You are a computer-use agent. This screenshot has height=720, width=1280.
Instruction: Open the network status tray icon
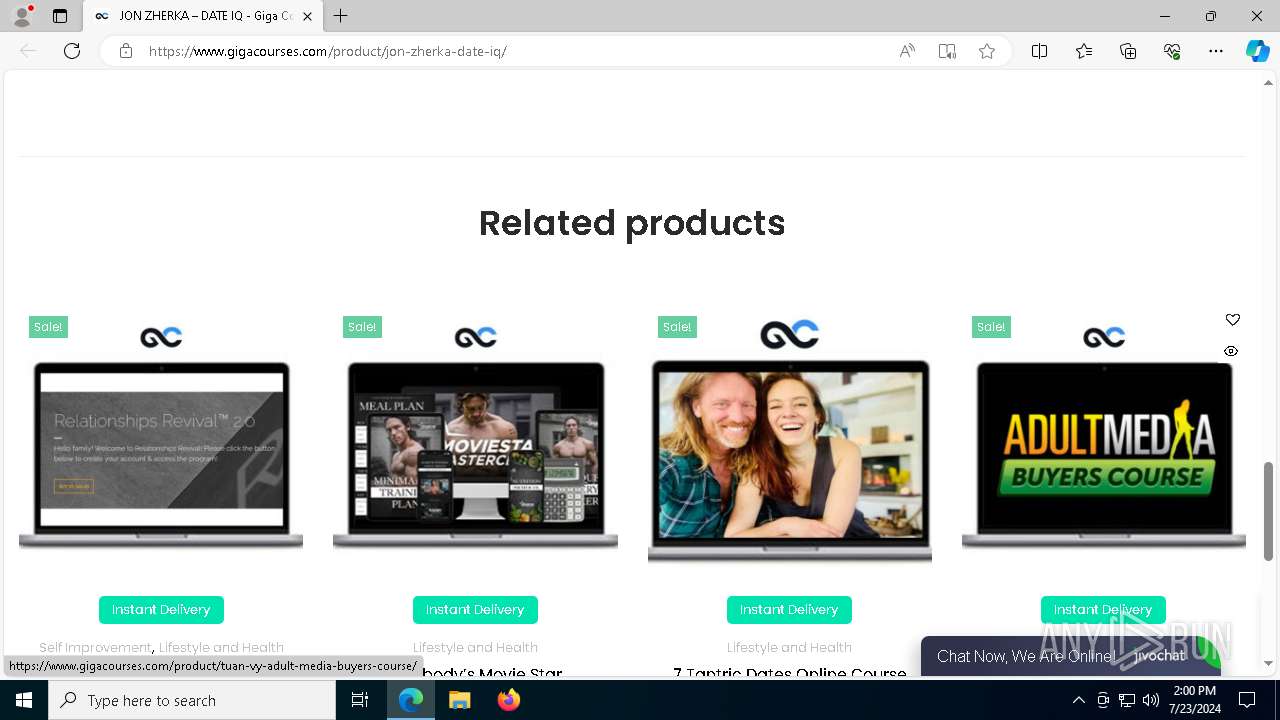click(x=1127, y=700)
